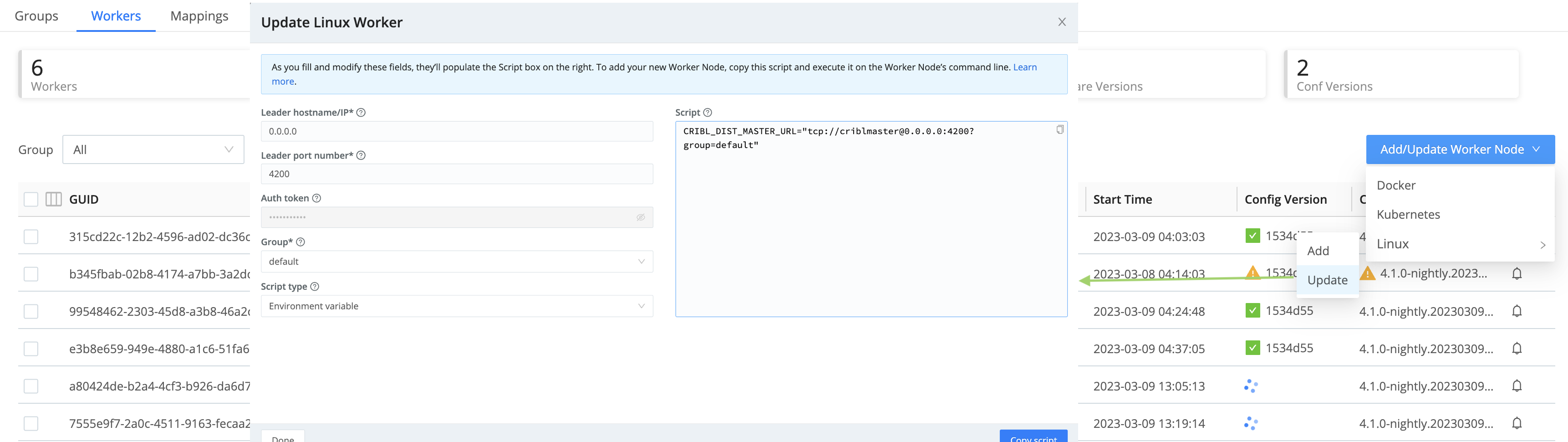Image resolution: width=1568 pixels, height=442 pixels.
Task: Open the column selector icon beside GUID
Action: coord(54,199)
